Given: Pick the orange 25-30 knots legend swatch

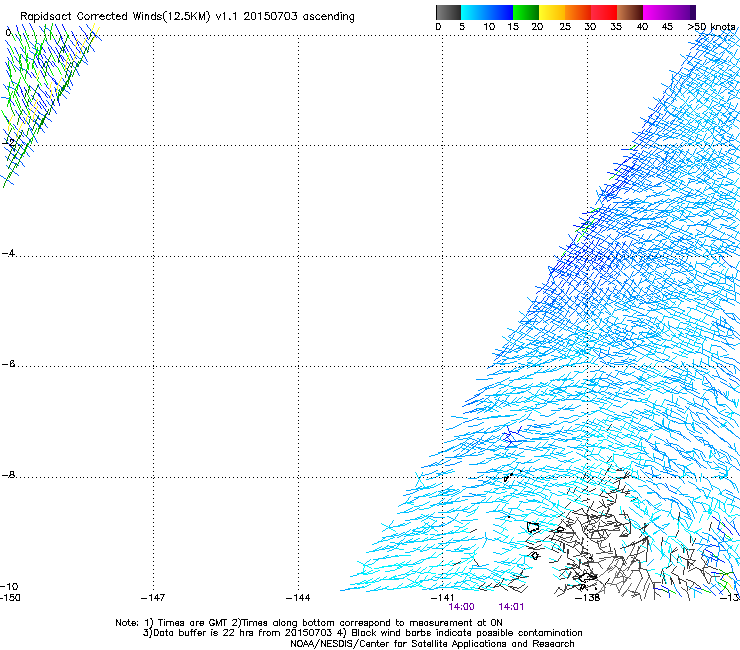Looking at the screenshot, I should tap(578, 12).
